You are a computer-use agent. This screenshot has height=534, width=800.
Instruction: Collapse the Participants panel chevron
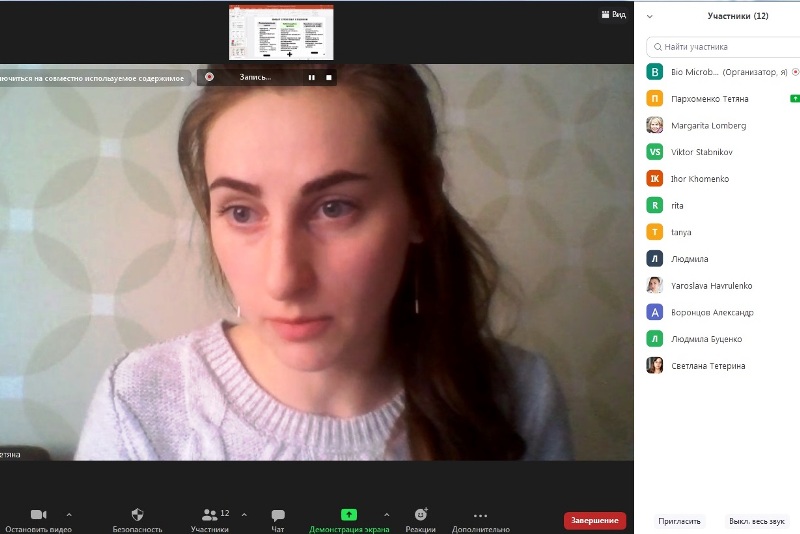[x=649, y=16]
